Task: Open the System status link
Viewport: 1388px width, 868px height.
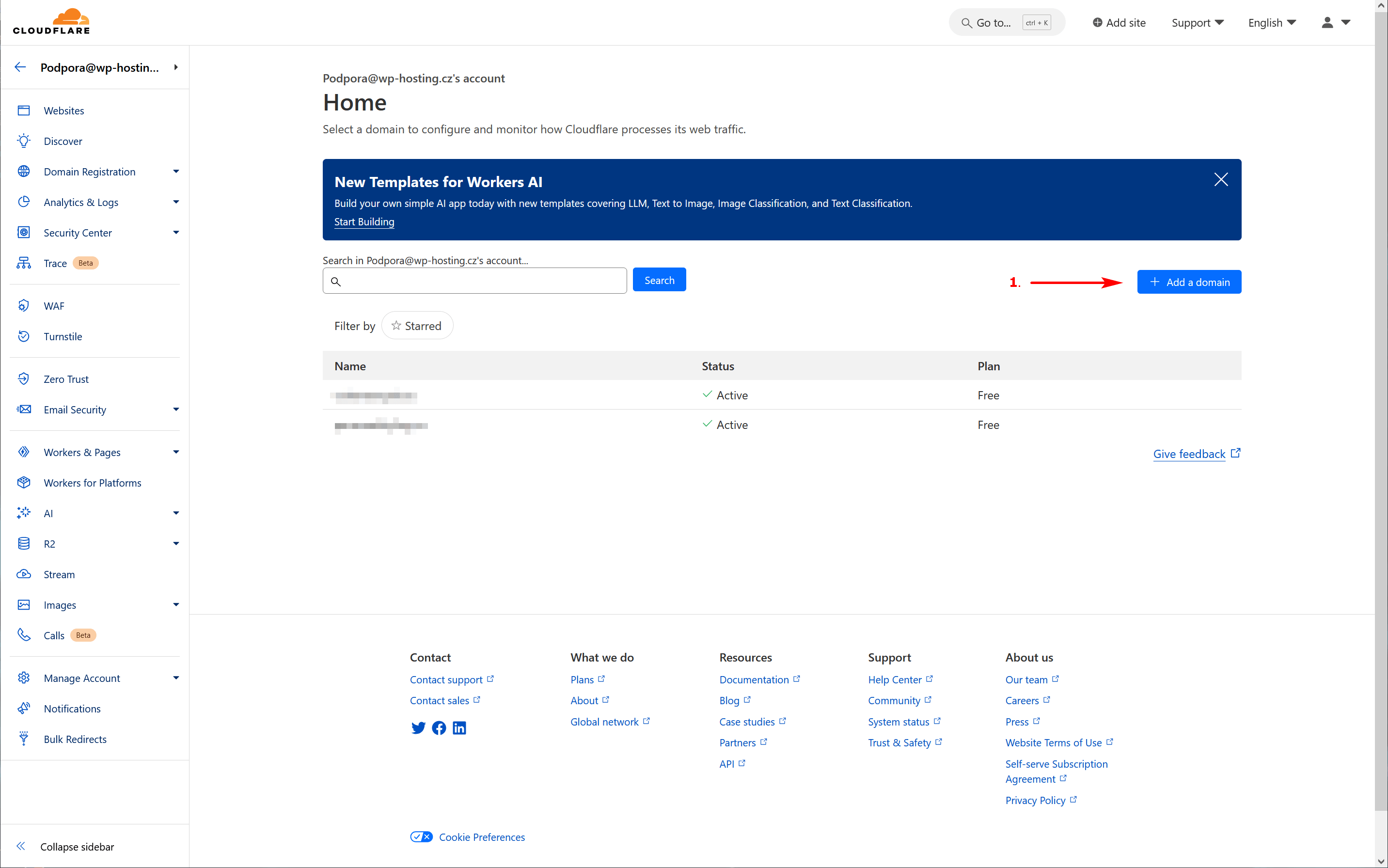Action: pyautogui.click(x=904, y=722)
